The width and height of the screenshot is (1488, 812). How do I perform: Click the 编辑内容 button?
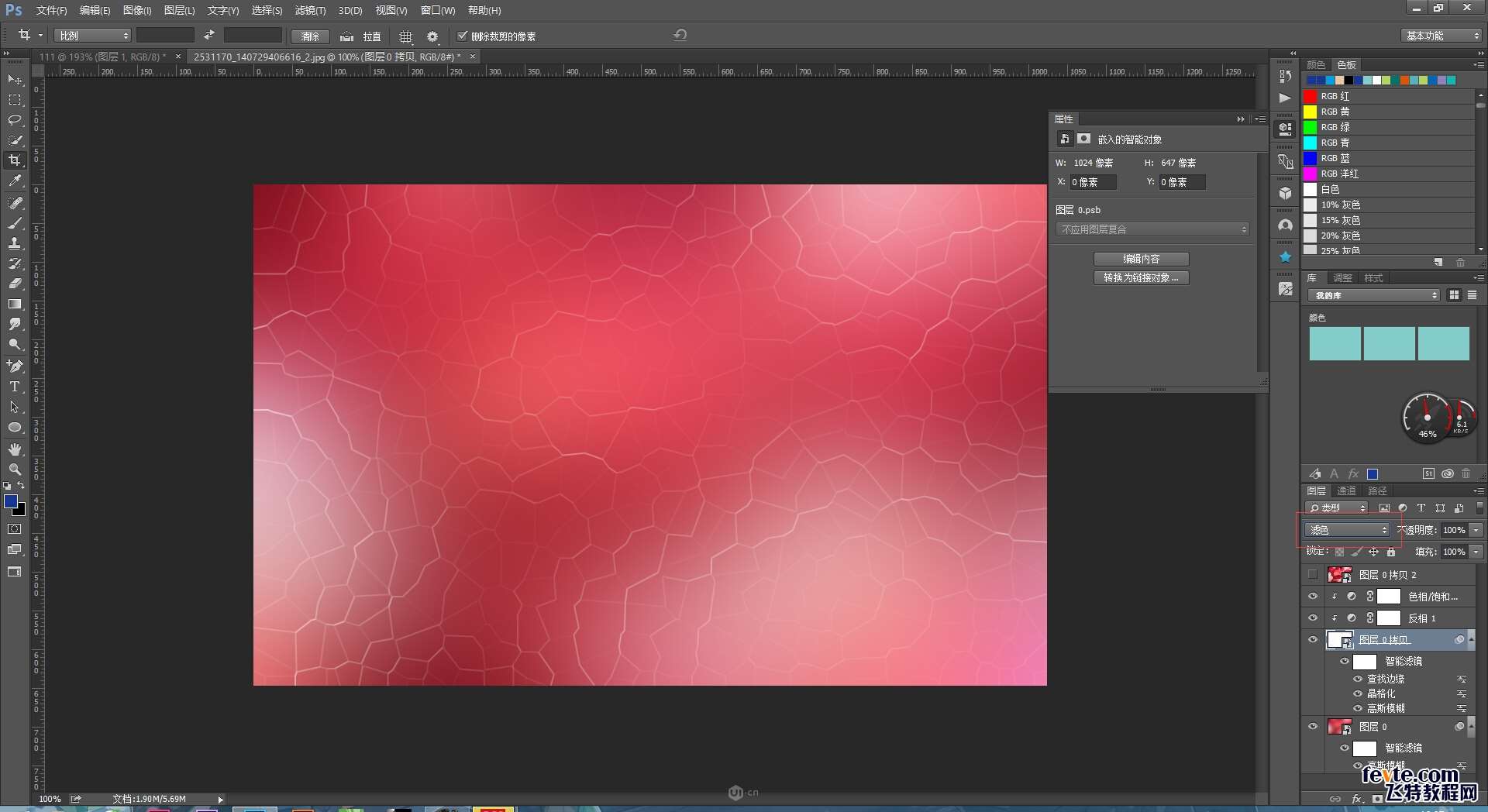click(1141, 259)
